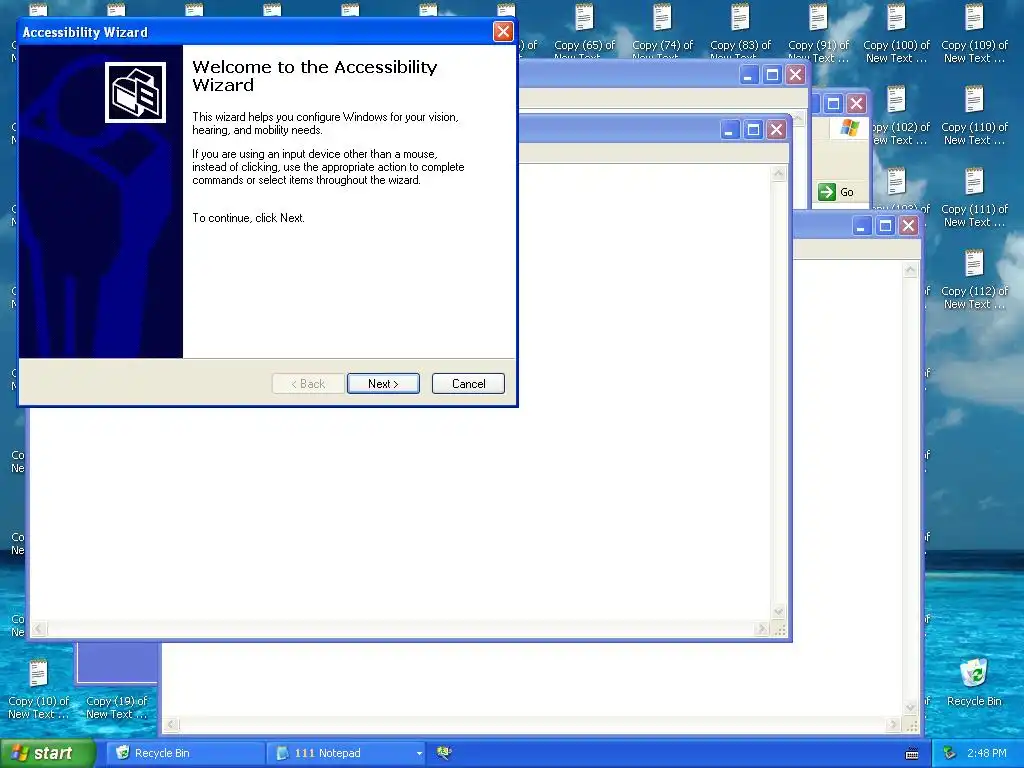This screenshot has width=1024, height=768.
Task: Select Copy (83) of New Text desktop icon
Action: [x=740, y=31]
